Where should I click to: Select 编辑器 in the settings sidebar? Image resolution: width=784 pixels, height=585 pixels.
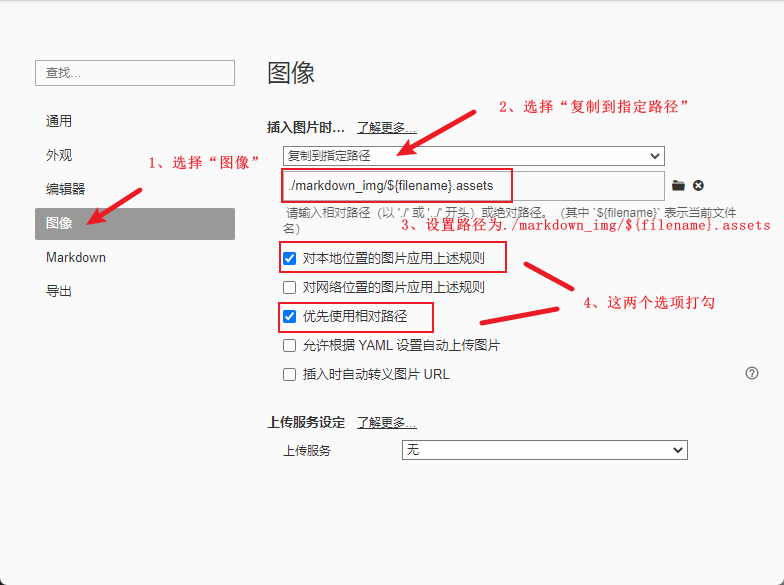135,189
